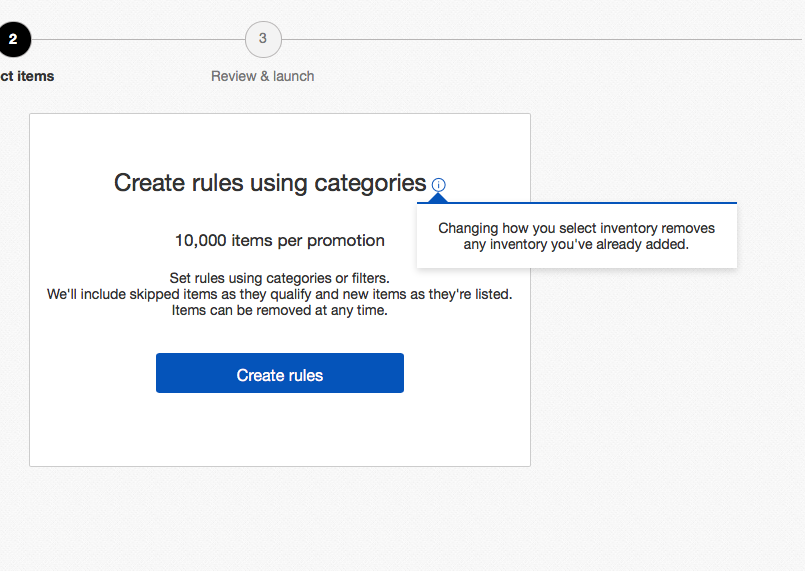Click the progress line right of step 3
Viewport: 805px width, 571px height.
click(540, 40)
